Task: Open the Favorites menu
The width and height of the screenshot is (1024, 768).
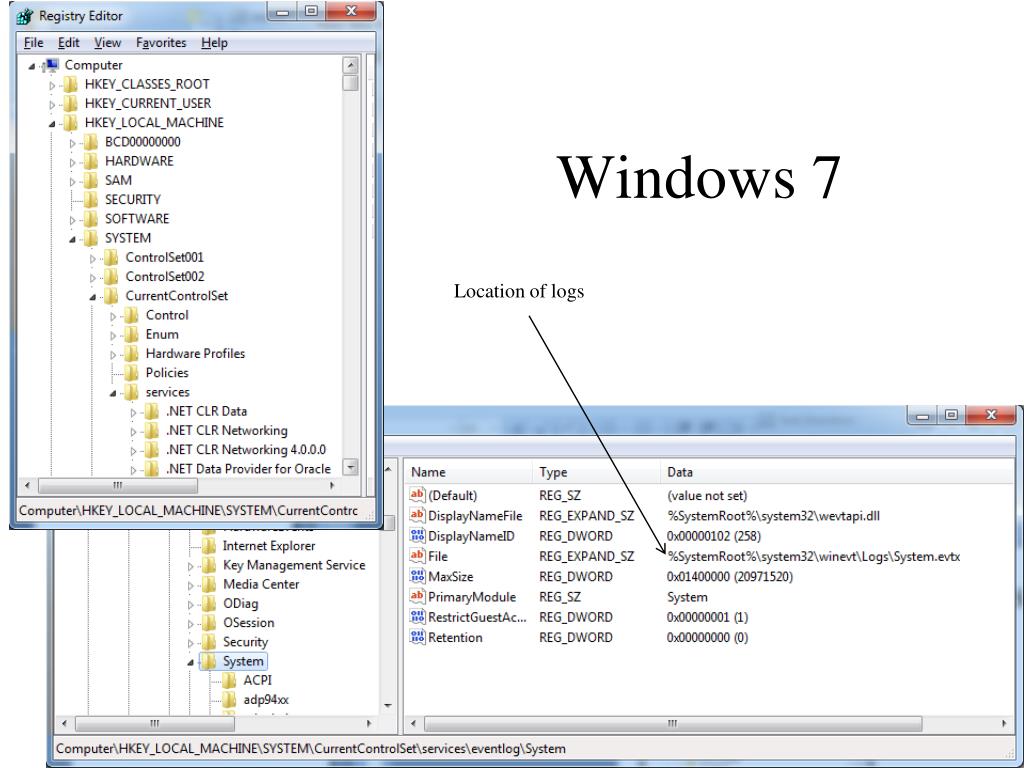Action: coord(161,42)
